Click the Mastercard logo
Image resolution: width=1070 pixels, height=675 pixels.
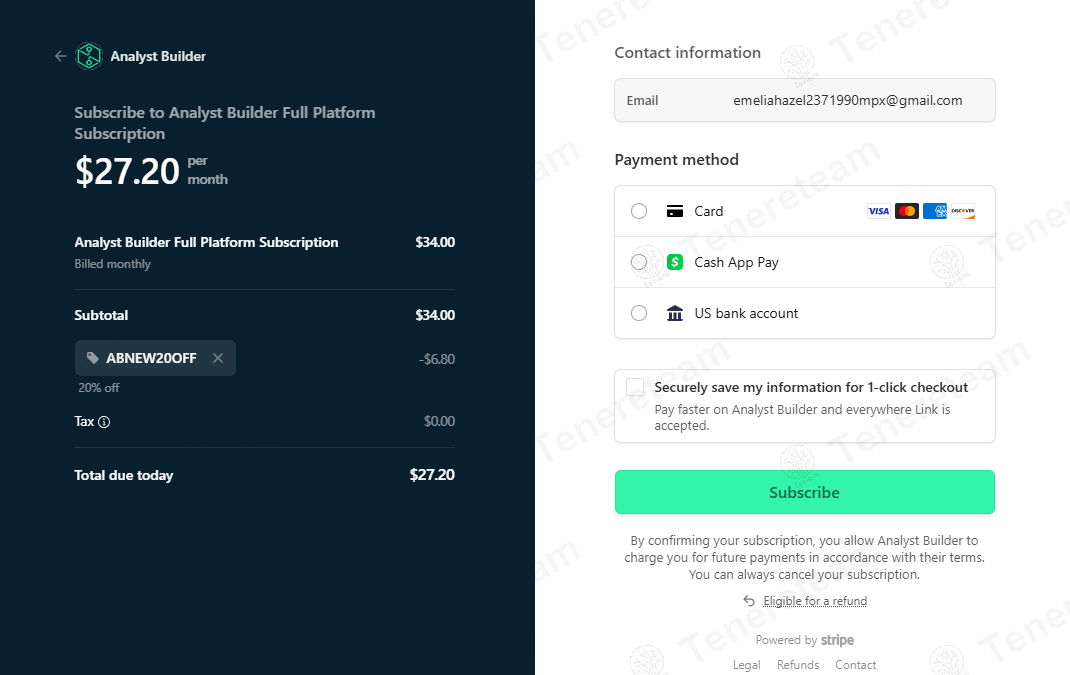(x=907, y=211)
